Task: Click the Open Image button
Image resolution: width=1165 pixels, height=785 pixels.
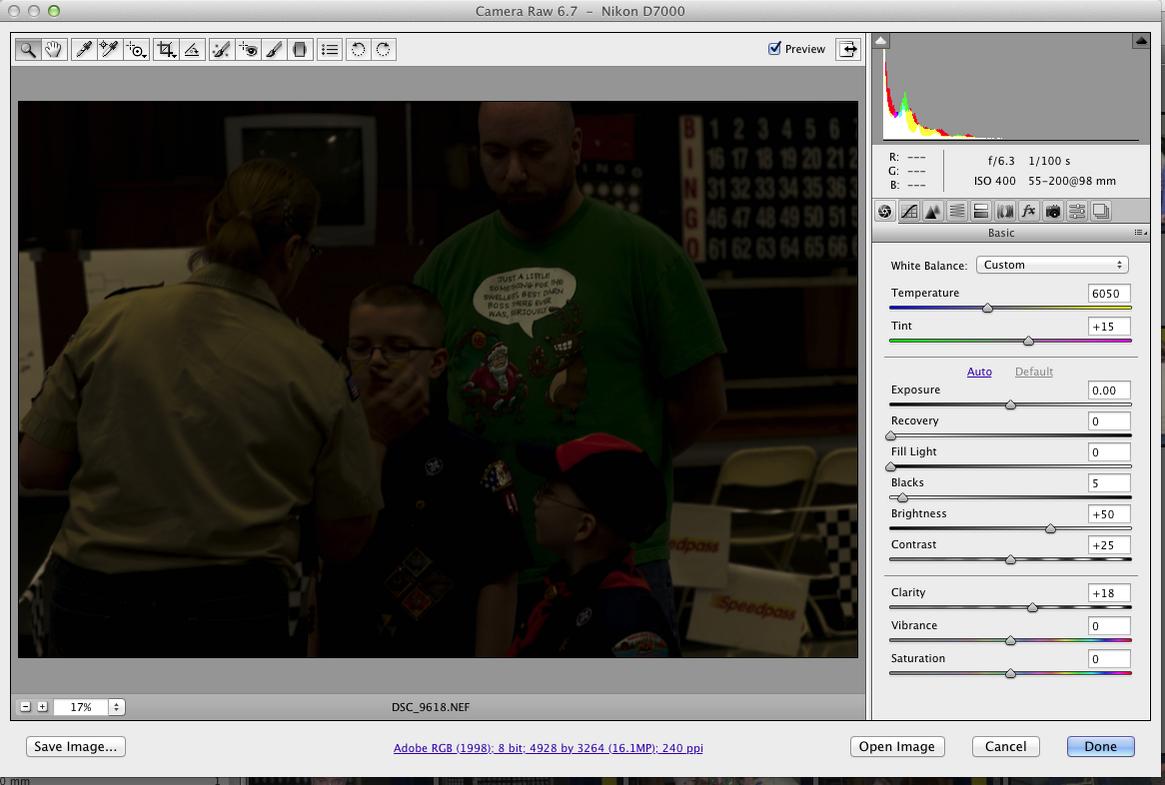Action: pyautogui.click(x=896, y=747)
